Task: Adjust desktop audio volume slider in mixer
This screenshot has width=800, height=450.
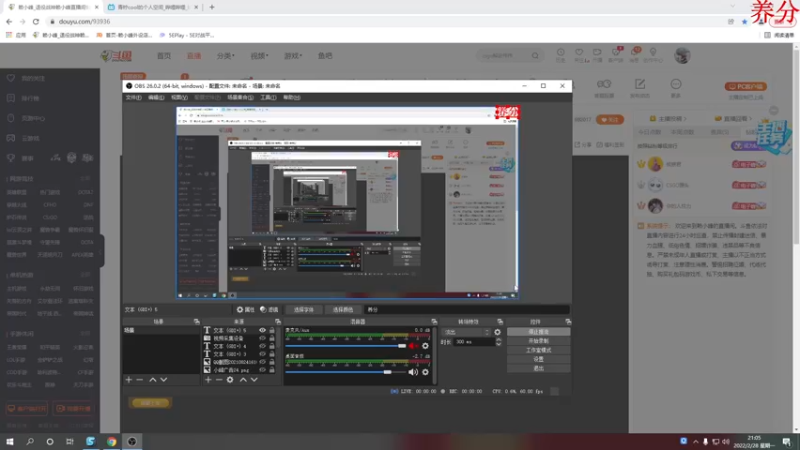Action: point(346,372)
